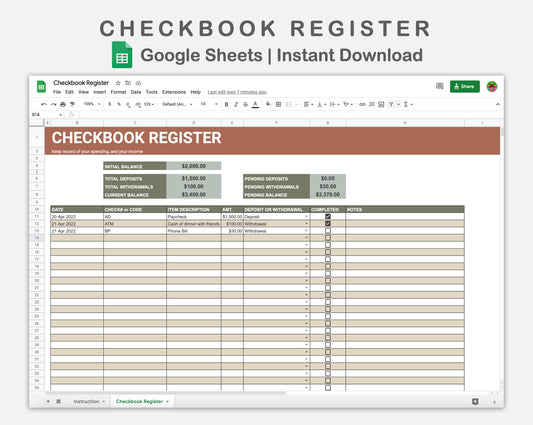The width and height of the screenshot is (533, 425).
Task: Check the Completed box in row 14
Action: coord(328,238)
